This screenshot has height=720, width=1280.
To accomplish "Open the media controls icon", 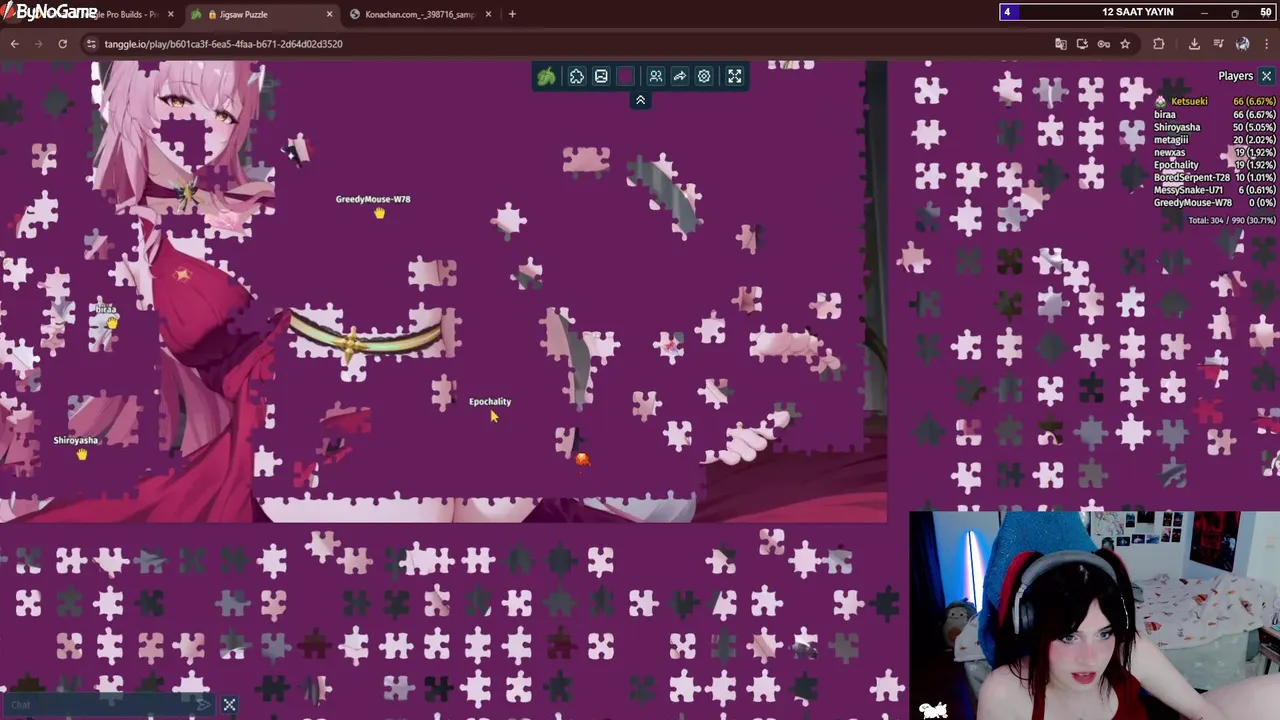I will point(1218,44).
